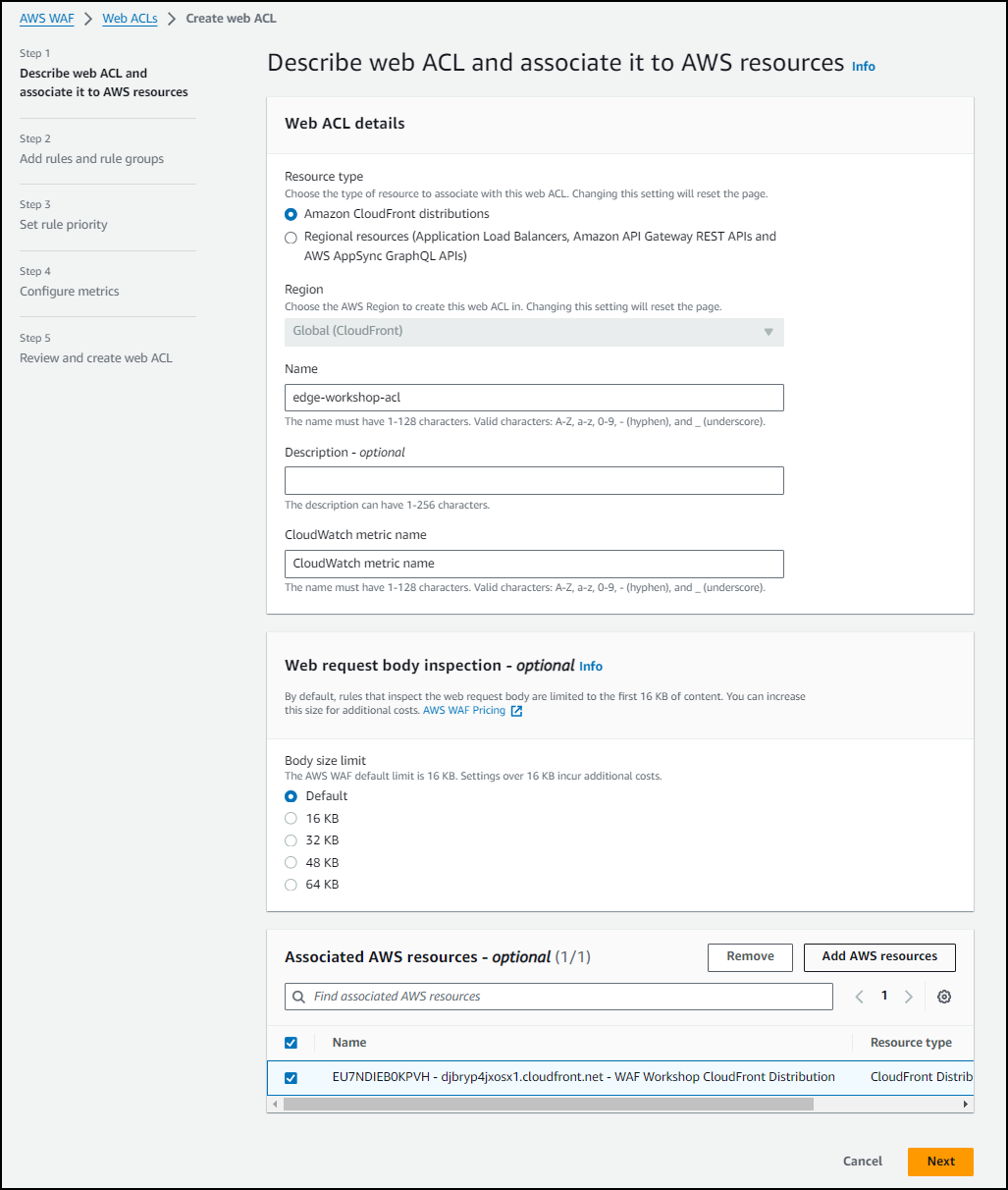Click the EU7NDIEB0KPVH distribution name cell
The image size is (1008, 1190).
click(x=583, y=1077)
